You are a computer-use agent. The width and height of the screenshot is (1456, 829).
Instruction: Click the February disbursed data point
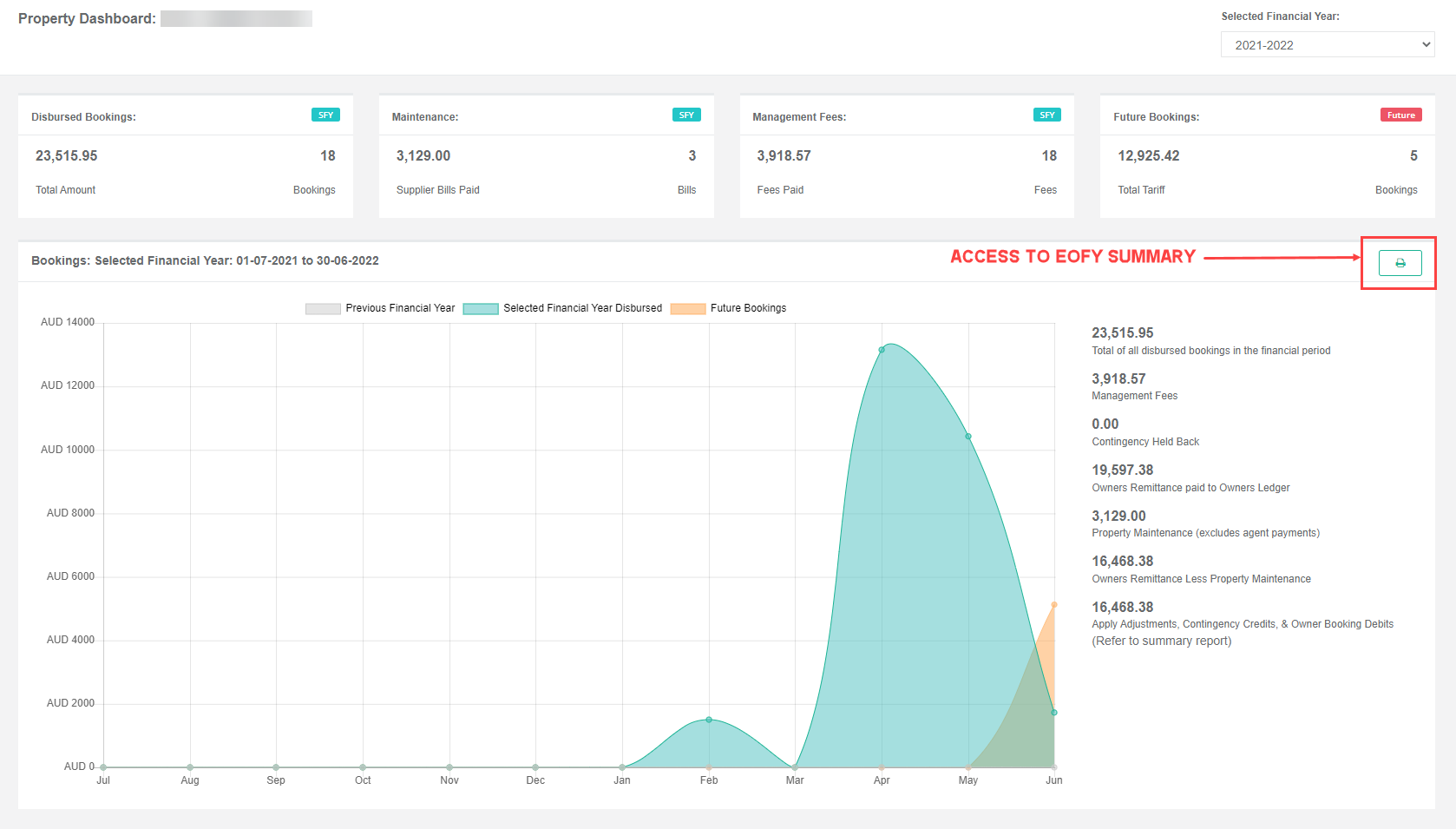click(x=709, y=720)
